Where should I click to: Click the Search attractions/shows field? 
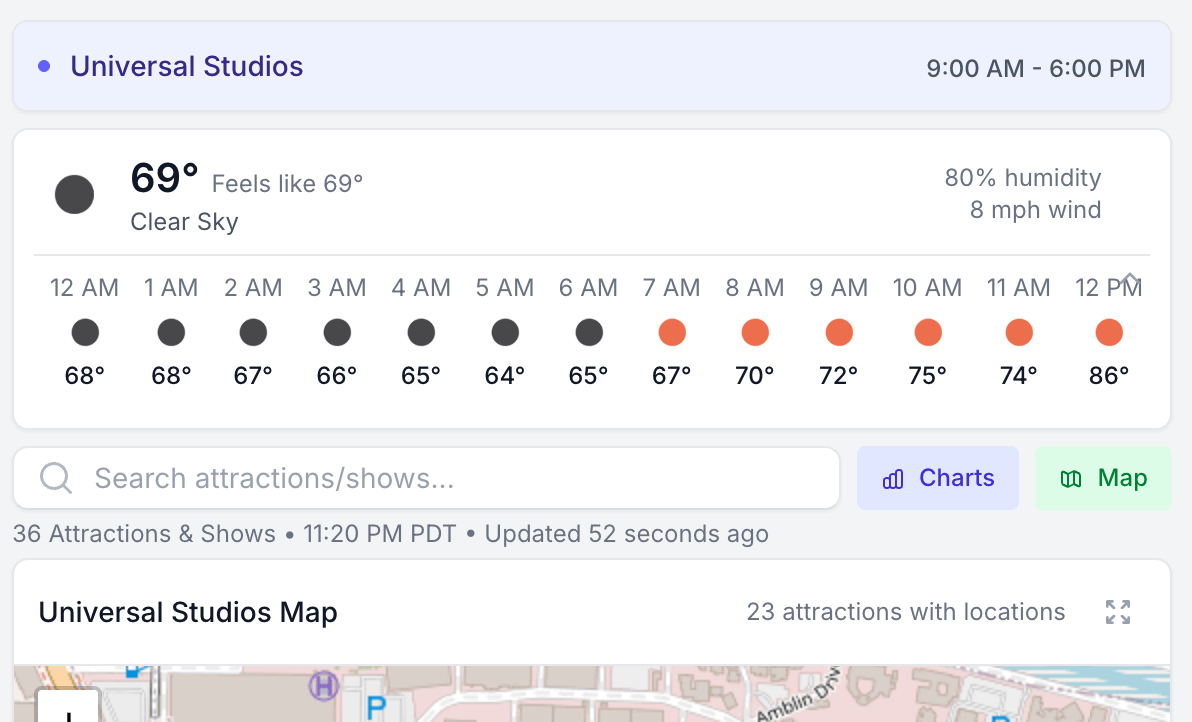(426, 478)
